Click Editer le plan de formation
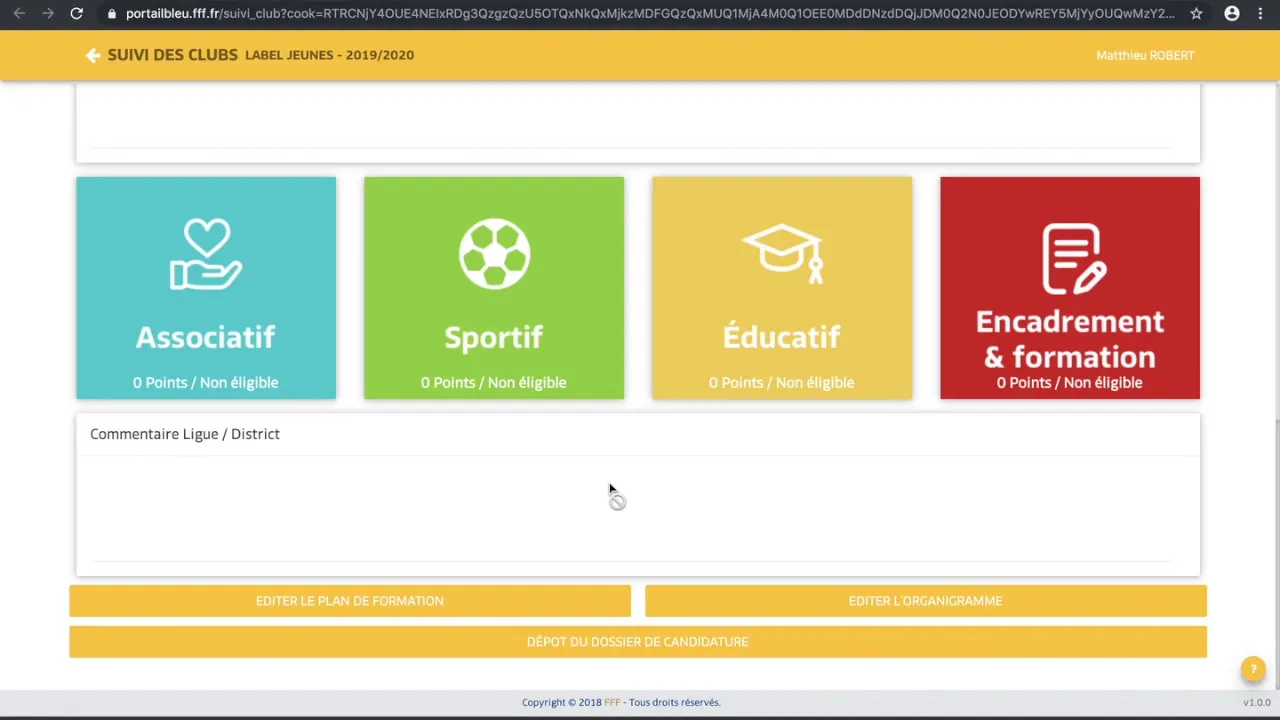This screenshot has height=720, width=1280. coord(350,601)
